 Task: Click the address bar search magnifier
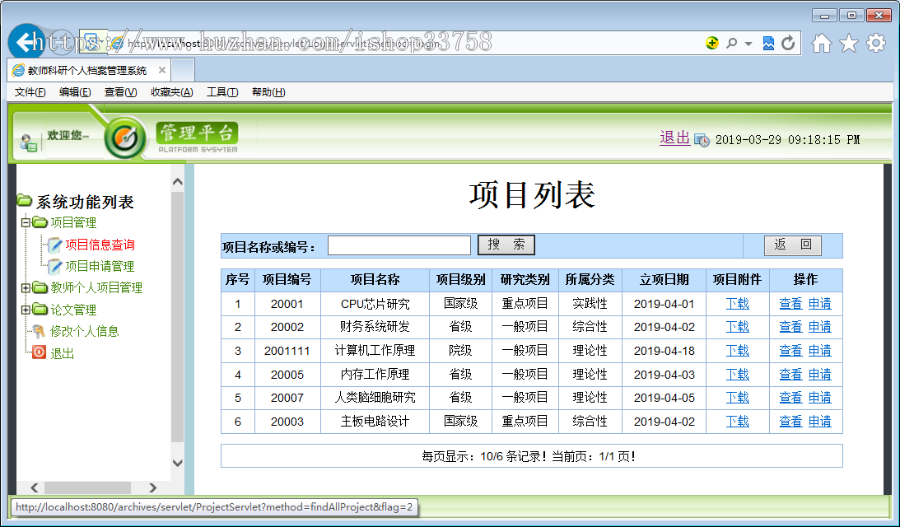(731, 43)
